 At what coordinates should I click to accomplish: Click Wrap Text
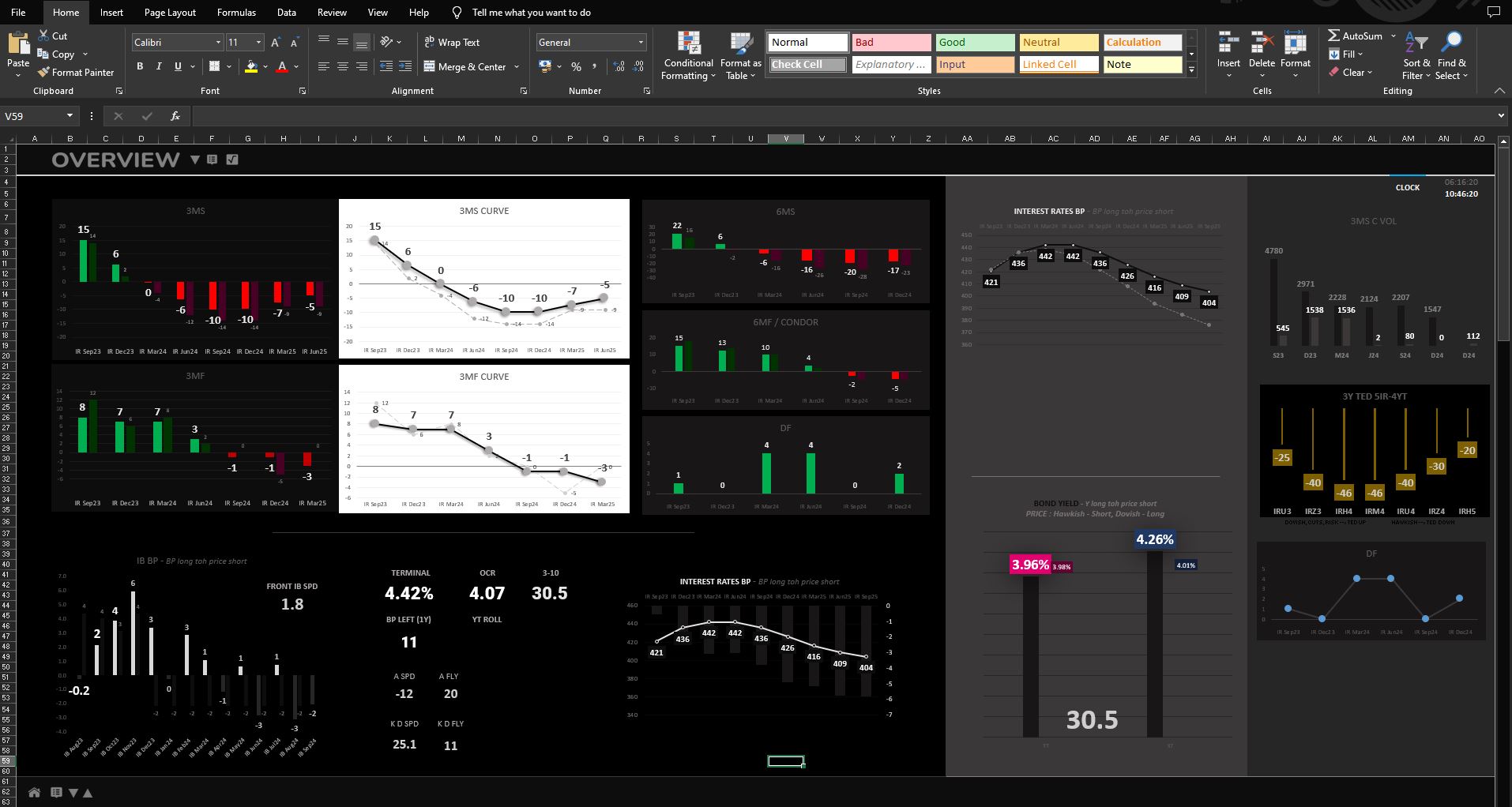[x=452, y=43]
